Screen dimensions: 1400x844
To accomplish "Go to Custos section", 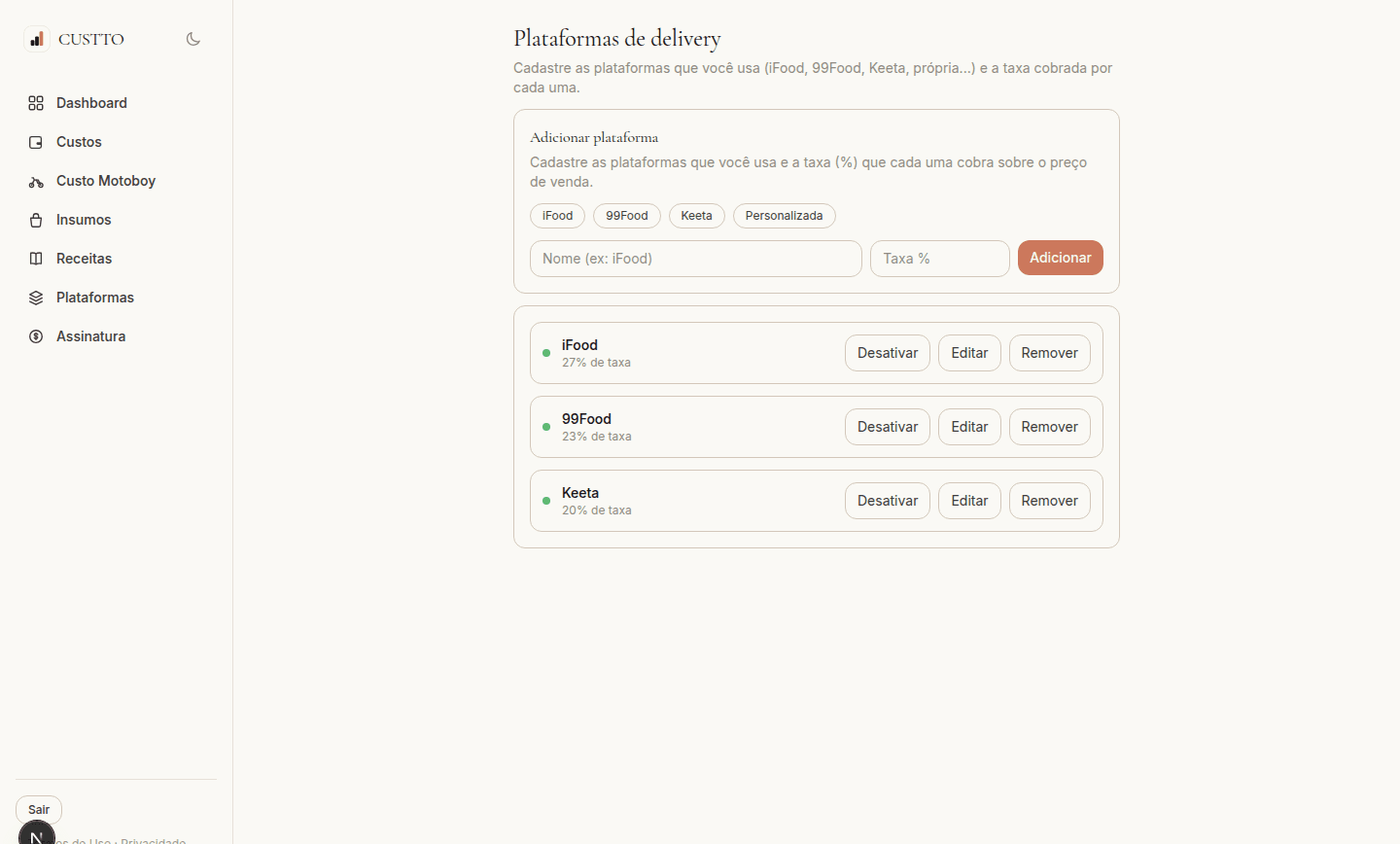I will coord(116,142).
